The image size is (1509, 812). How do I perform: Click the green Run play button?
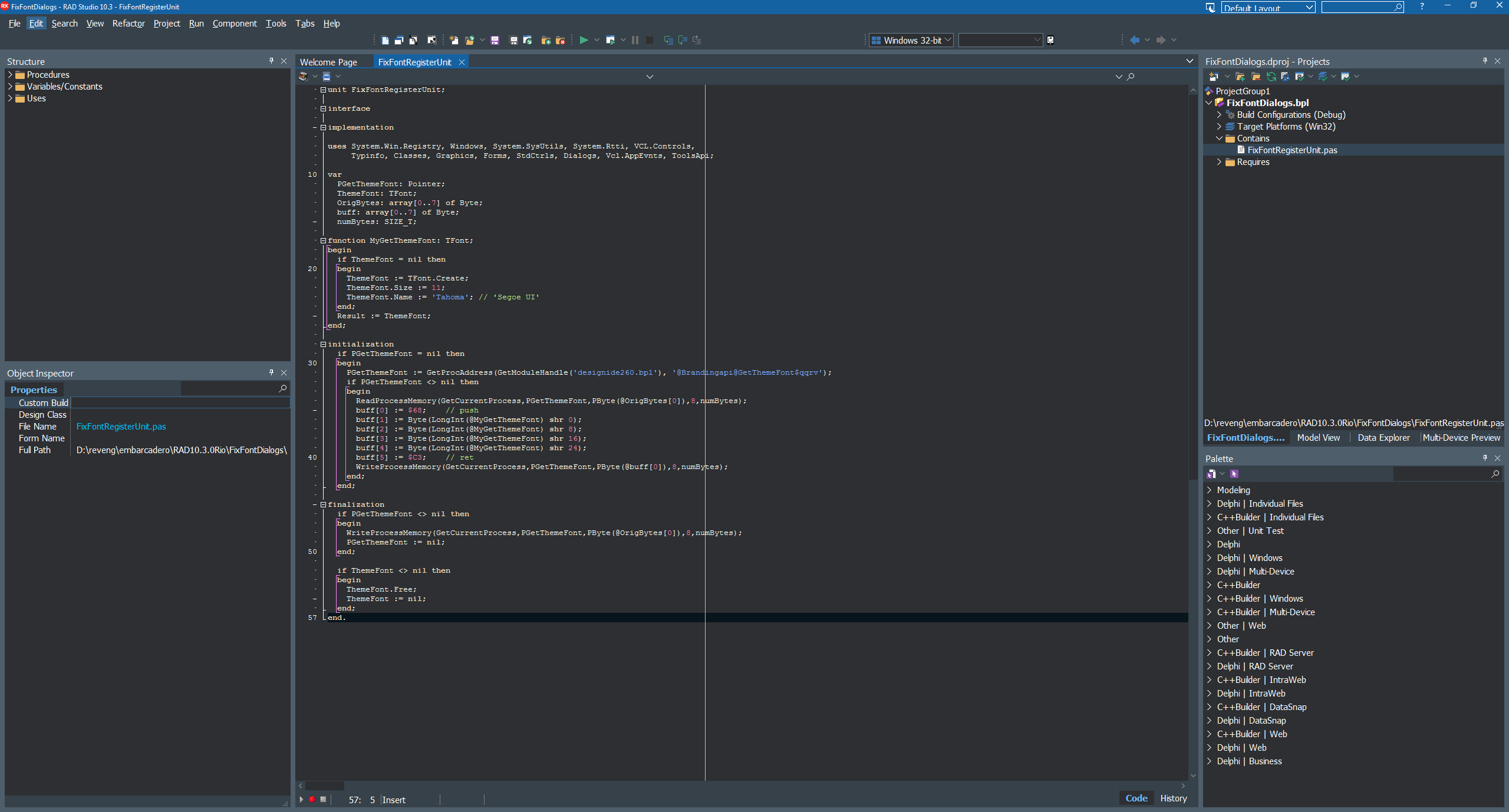(584, 40)
